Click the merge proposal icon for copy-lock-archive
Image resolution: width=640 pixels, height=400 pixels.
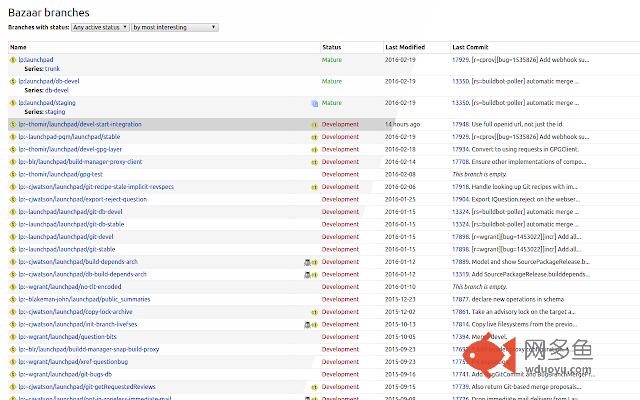tap(314, 312)
